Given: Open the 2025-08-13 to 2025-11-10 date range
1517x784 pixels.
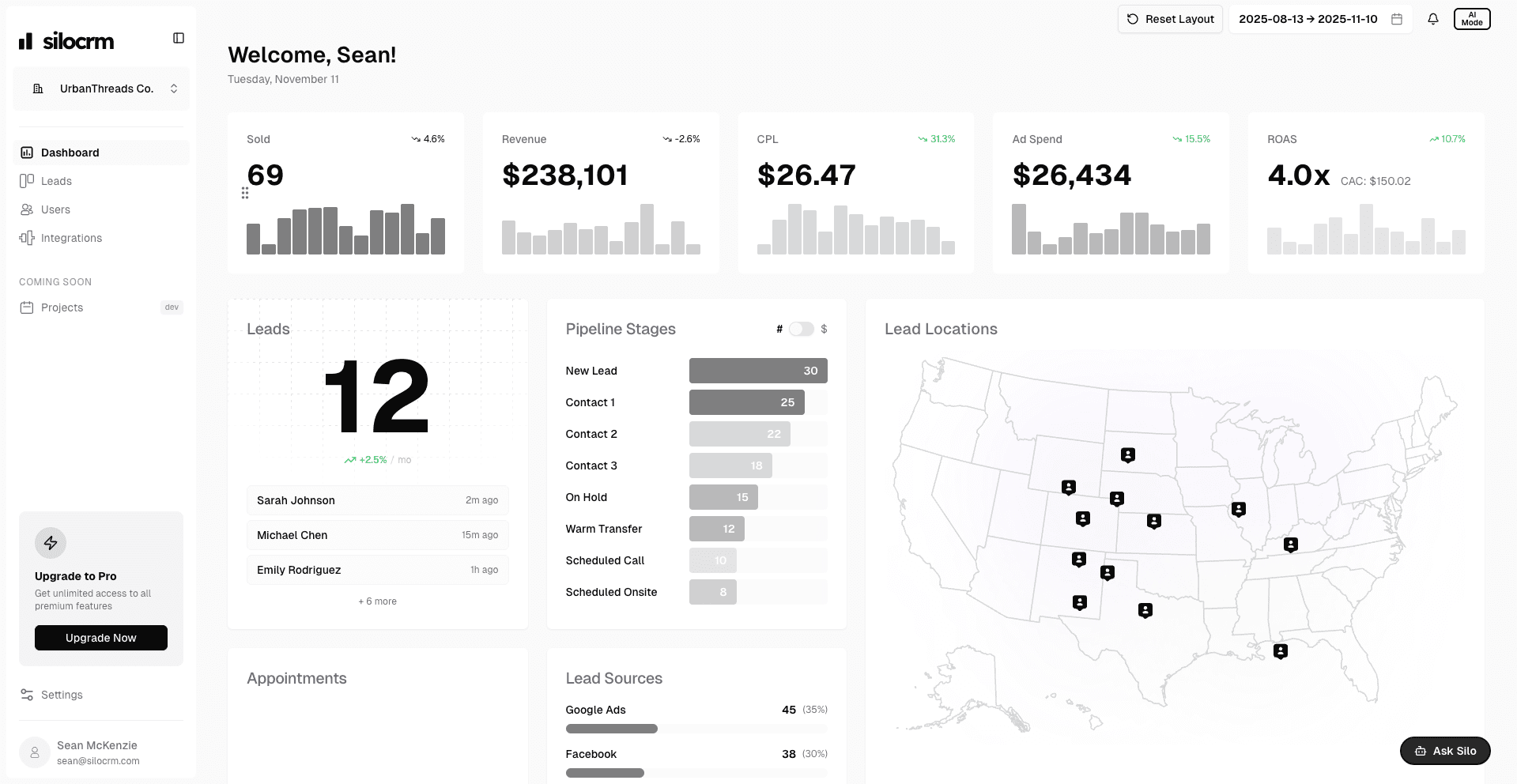Looking at the screenshot, I should 1308,19.
